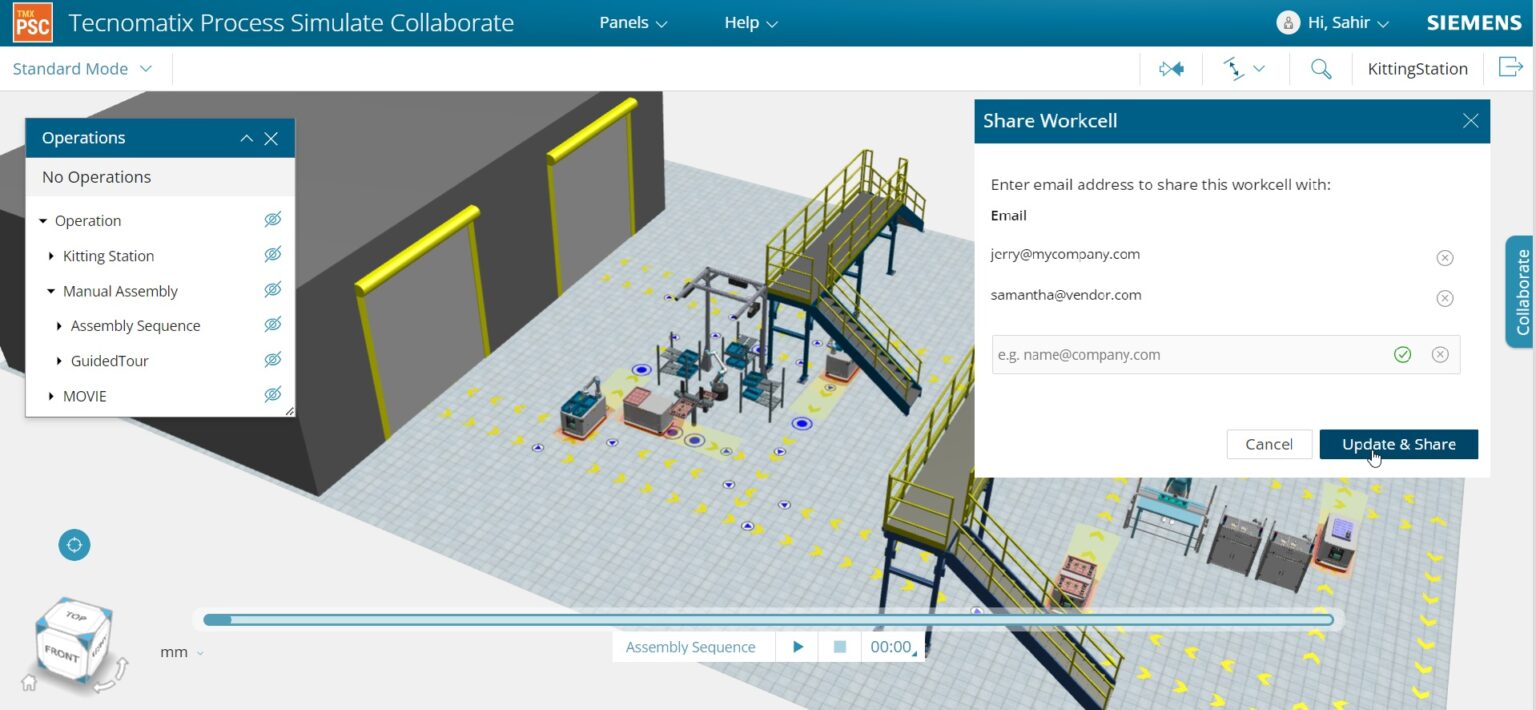
Task: Open the Help menu
Action: point(749,22)
